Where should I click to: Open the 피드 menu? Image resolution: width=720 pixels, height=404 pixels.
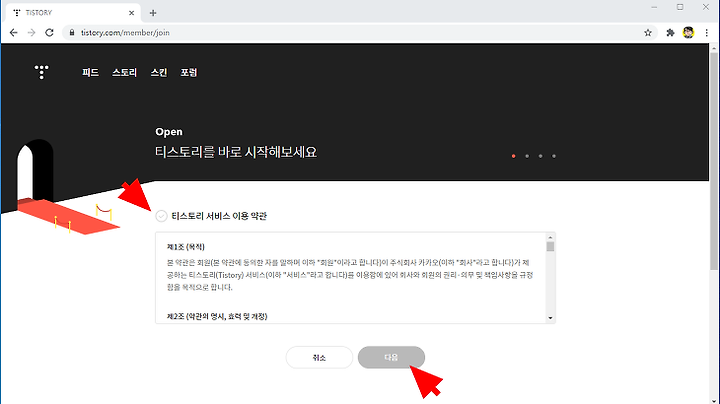pos(90,73)
